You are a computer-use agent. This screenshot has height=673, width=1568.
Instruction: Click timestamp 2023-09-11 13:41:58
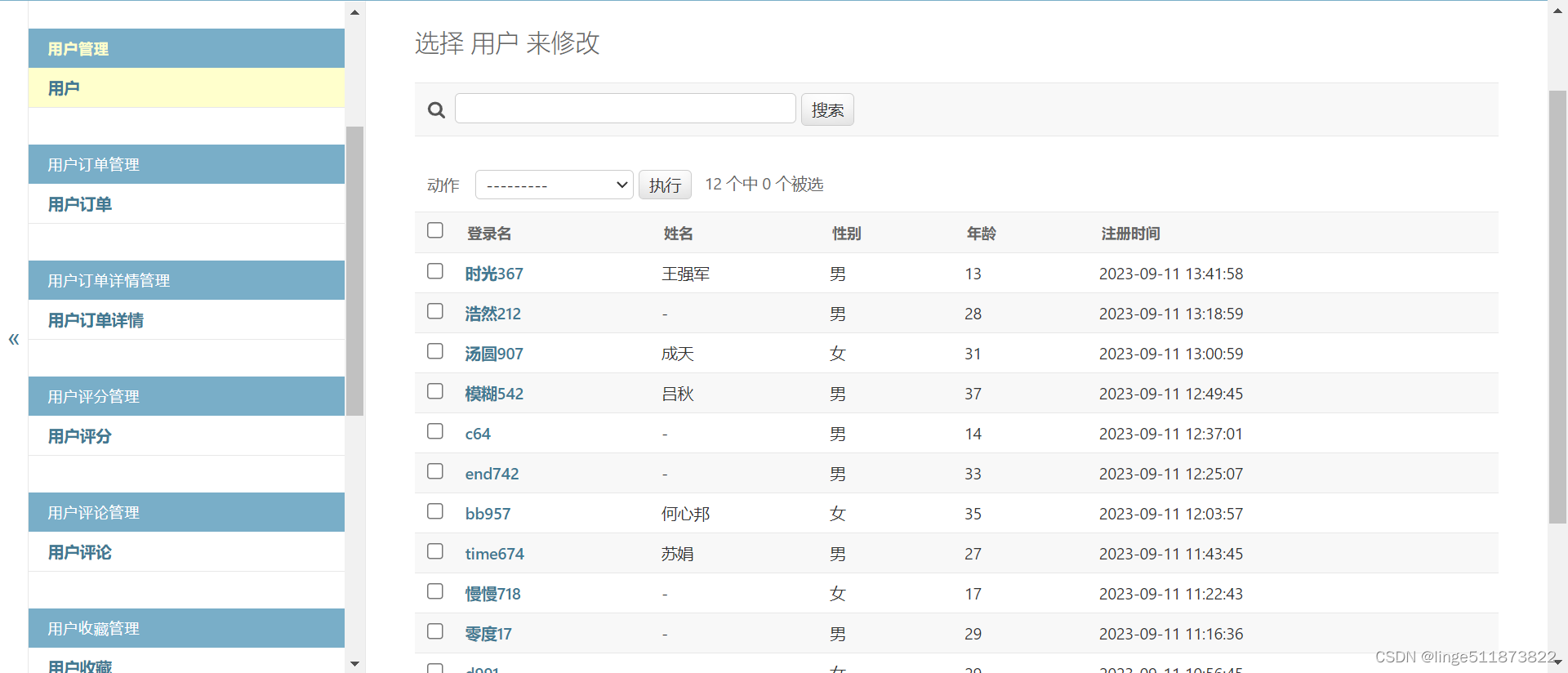click(x=1171, y=274)
